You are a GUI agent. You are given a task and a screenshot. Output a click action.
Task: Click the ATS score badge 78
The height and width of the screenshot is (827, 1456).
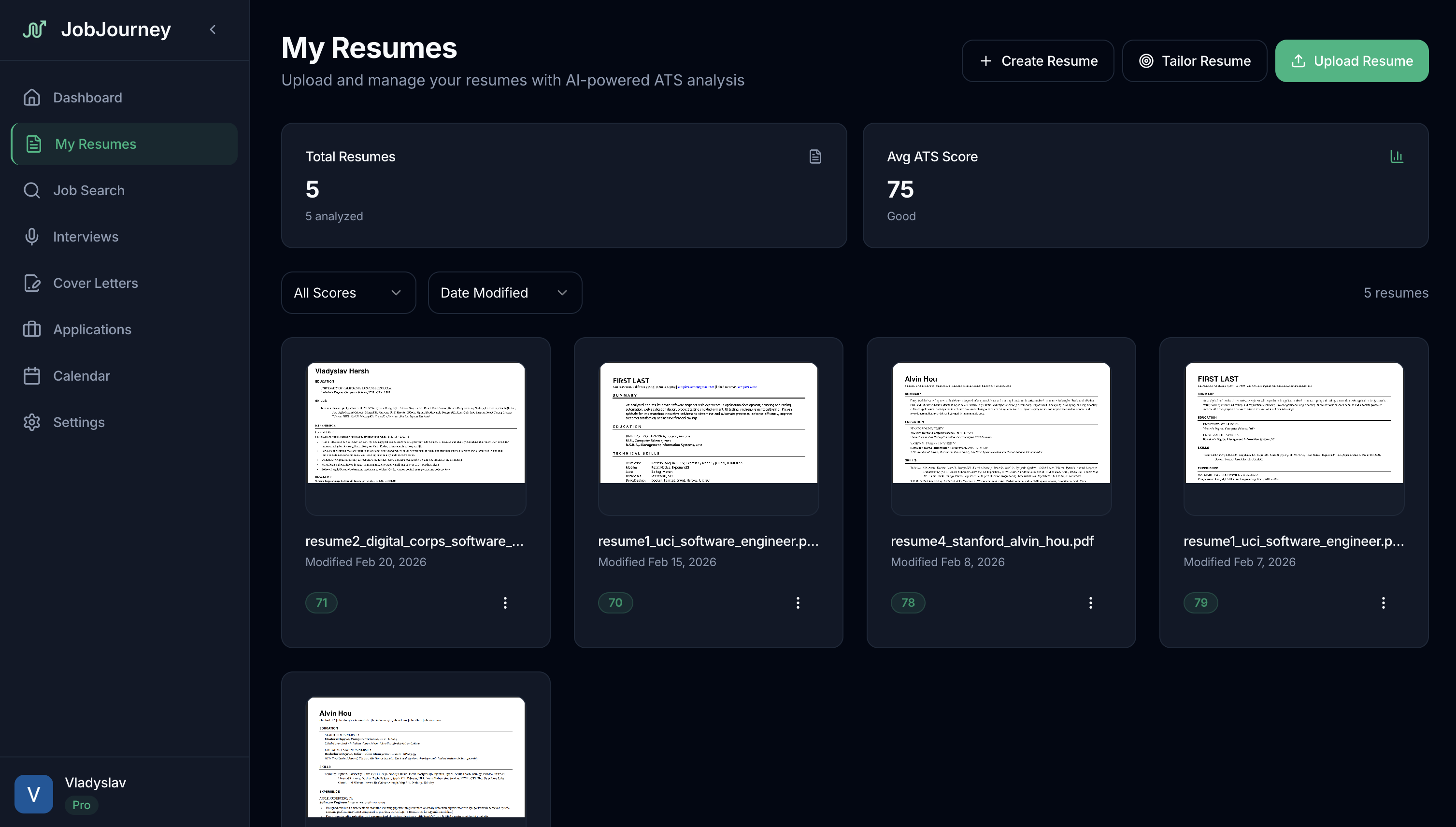907,603
